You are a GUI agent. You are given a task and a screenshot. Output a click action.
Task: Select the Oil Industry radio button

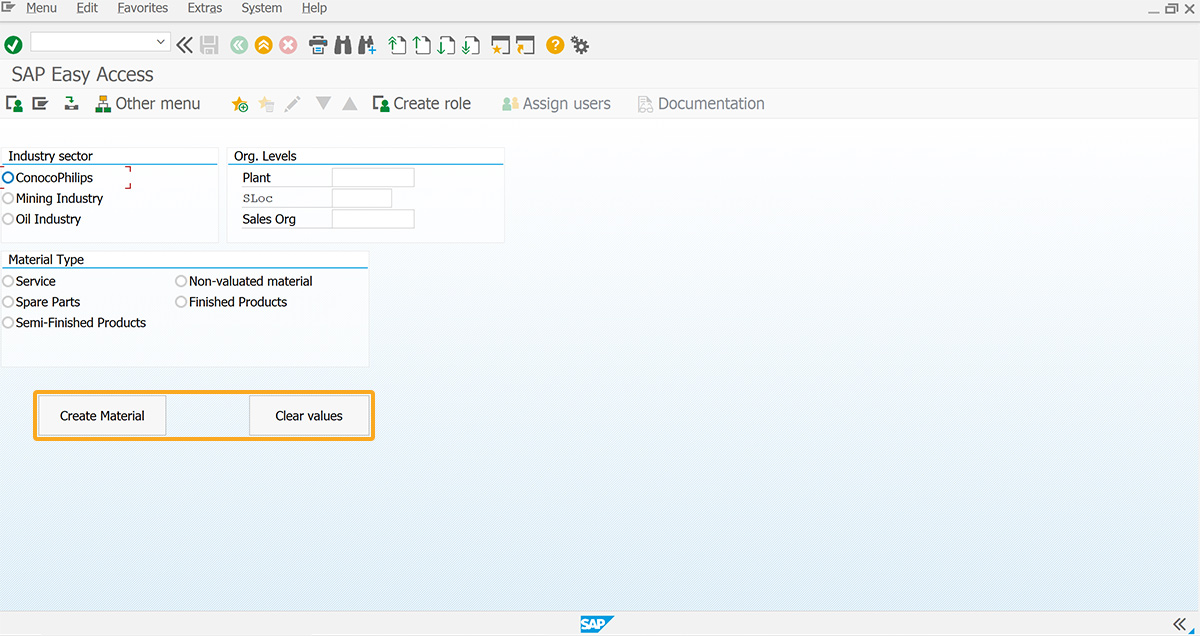(x=8, y=219)
